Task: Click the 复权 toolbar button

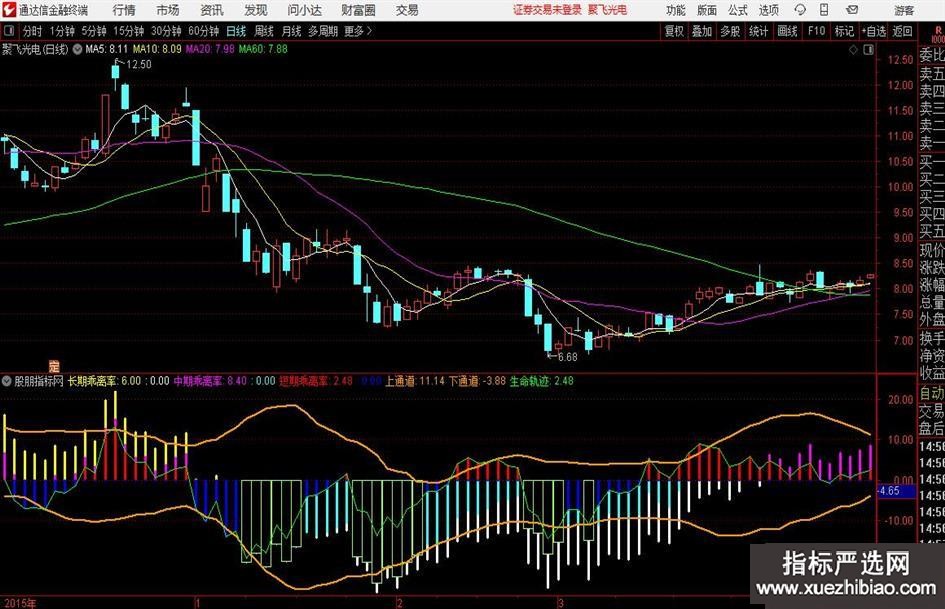Action: [674, 31]
